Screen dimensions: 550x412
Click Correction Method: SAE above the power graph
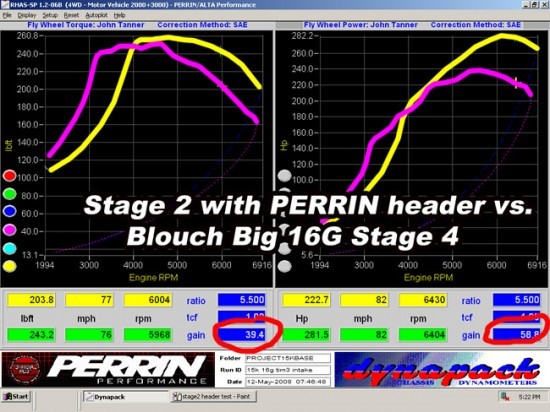point(476,25)
